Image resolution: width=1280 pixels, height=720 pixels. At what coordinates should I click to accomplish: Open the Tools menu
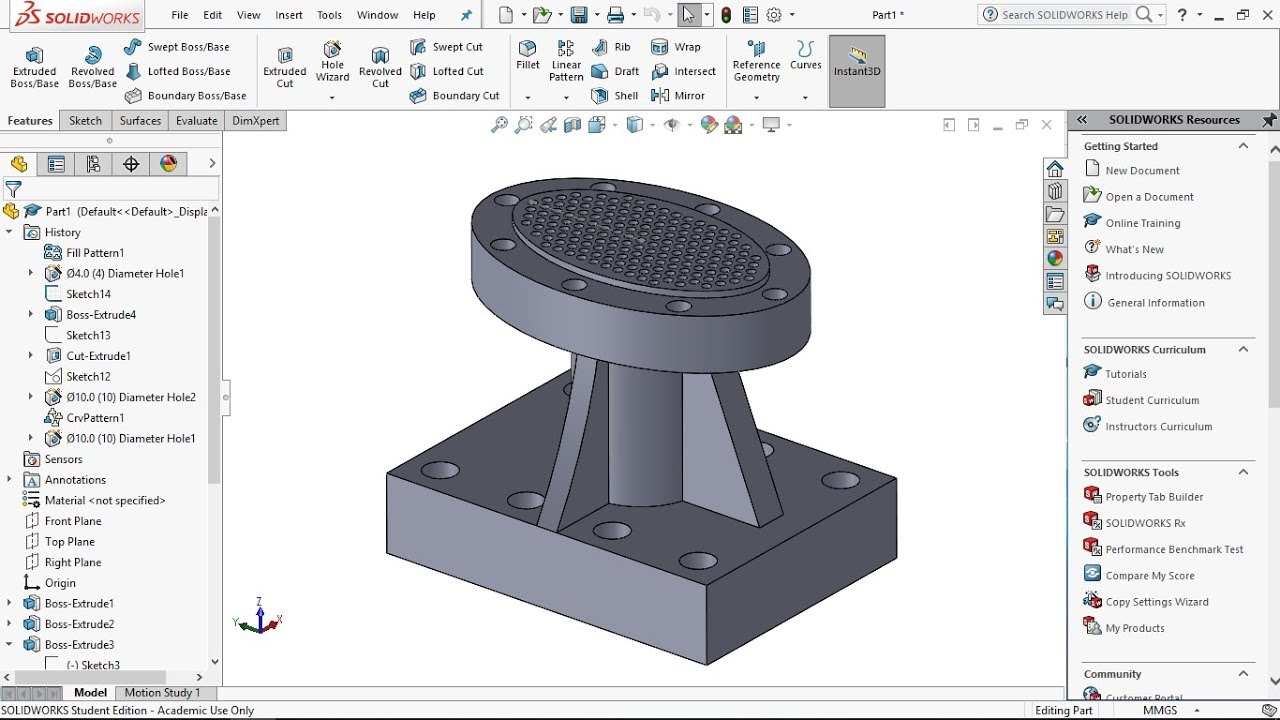pos(329,15)
